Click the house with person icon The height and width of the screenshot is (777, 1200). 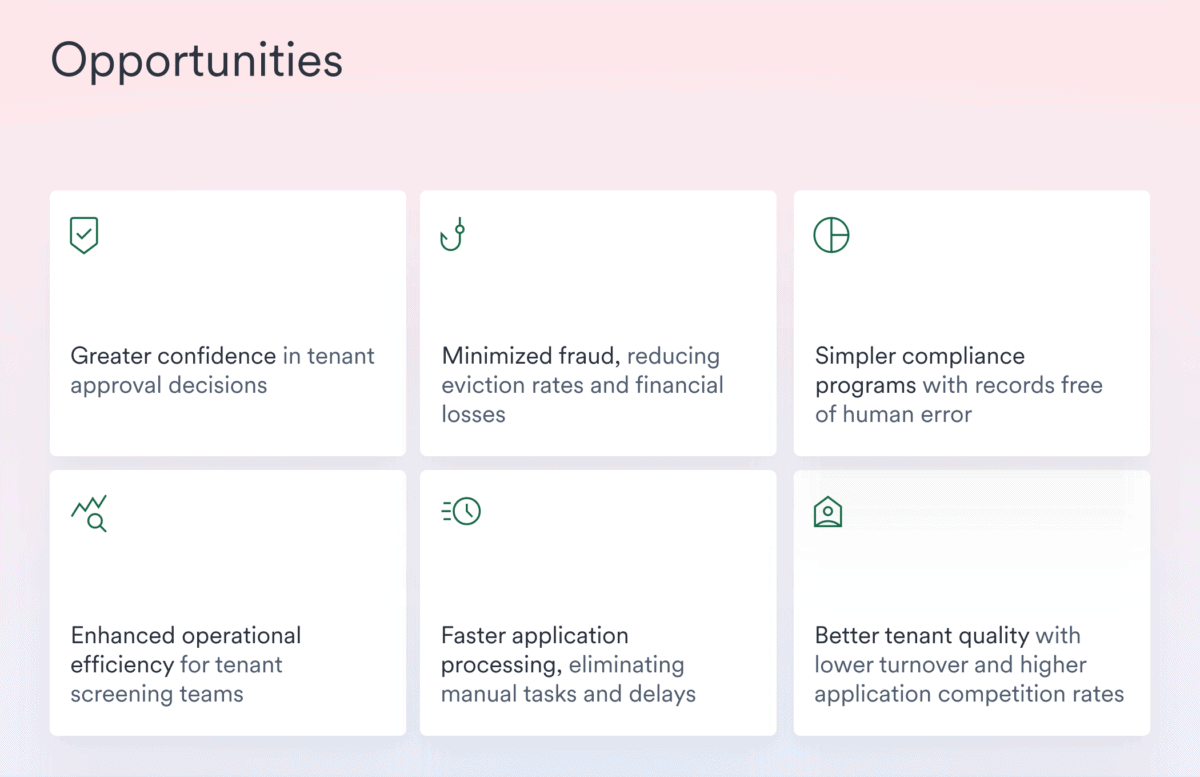(x=828, y=512)
